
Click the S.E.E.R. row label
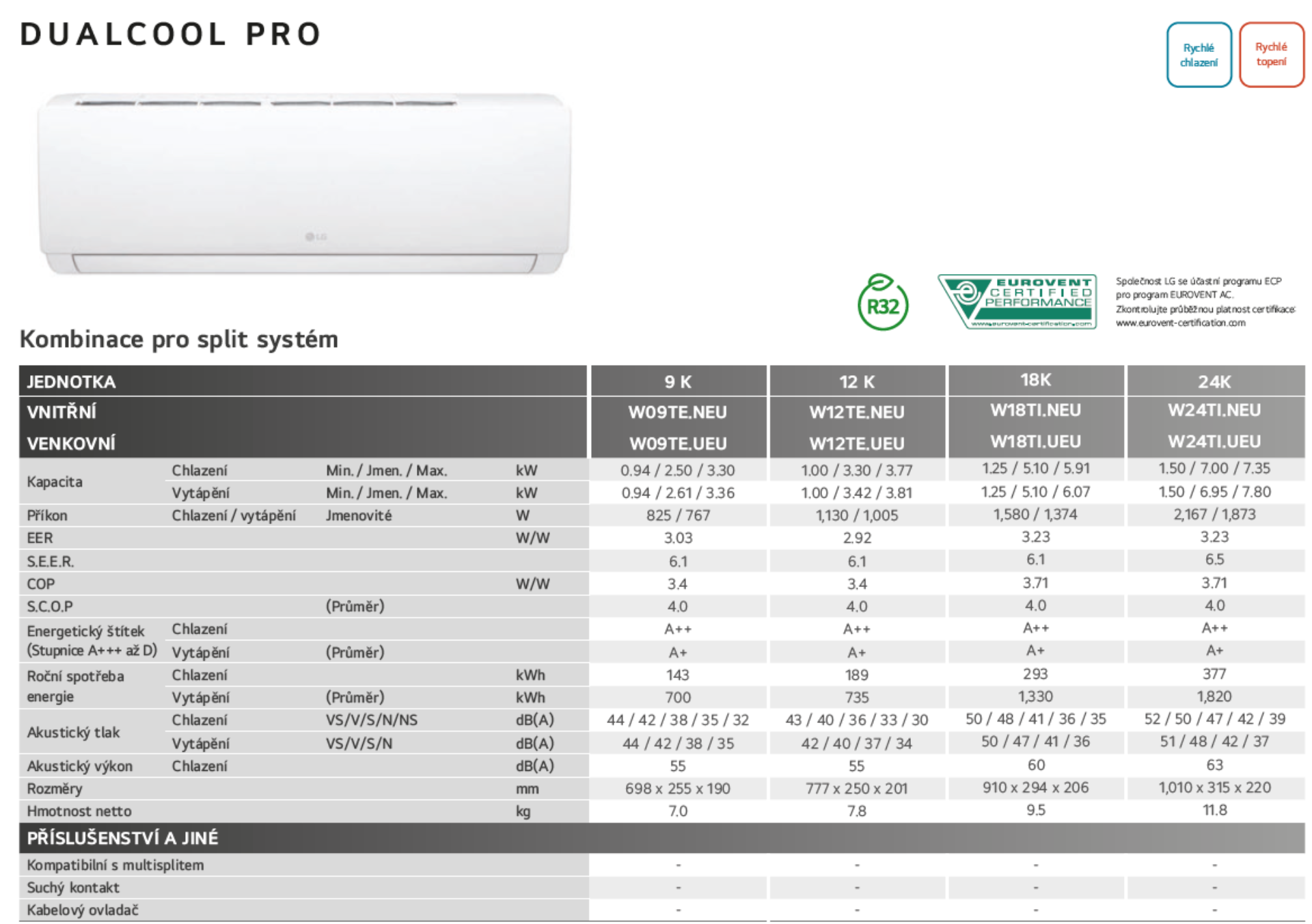click(x=51, y=561)
